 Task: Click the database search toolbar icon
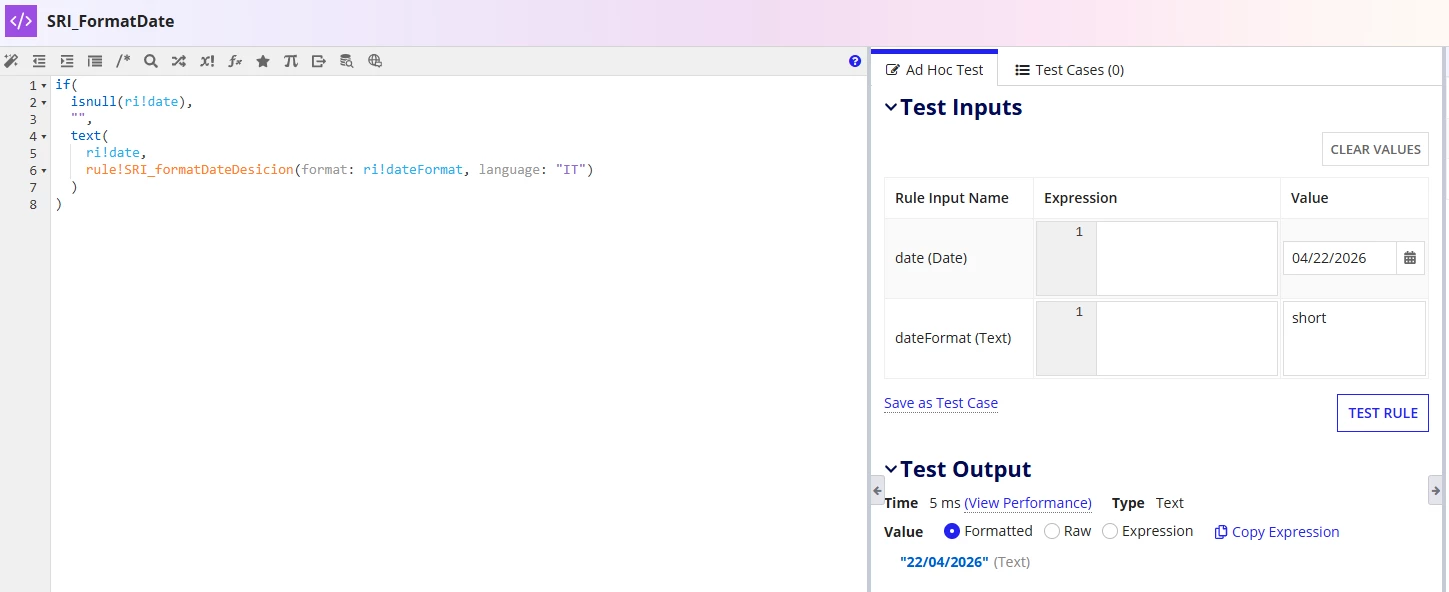point(347,61)
